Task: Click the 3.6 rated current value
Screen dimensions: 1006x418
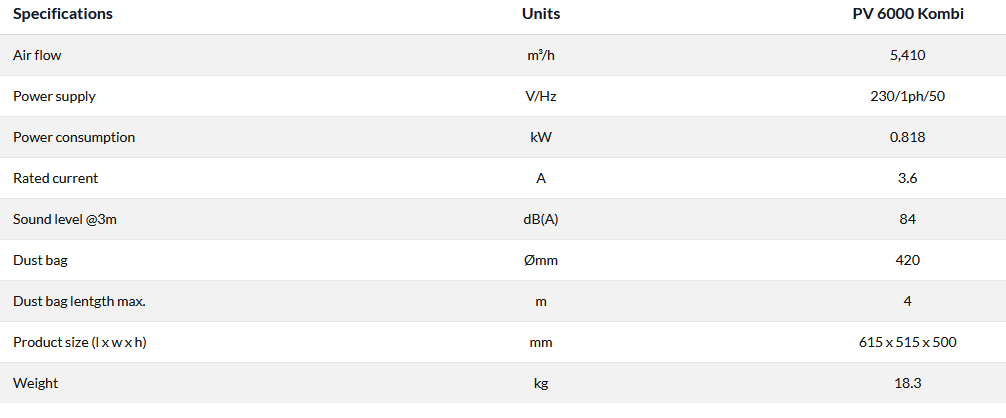Action: (x=908, y=178)
